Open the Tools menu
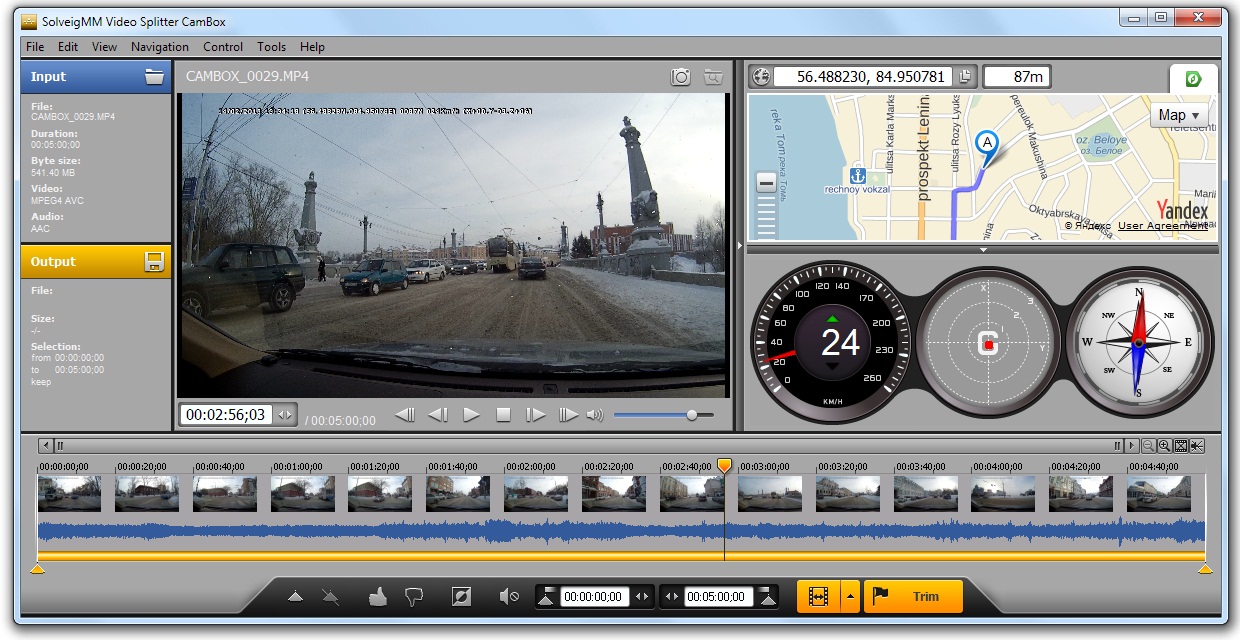The height and width of the screenshot is (640, 1240). [x=271, y=47]
